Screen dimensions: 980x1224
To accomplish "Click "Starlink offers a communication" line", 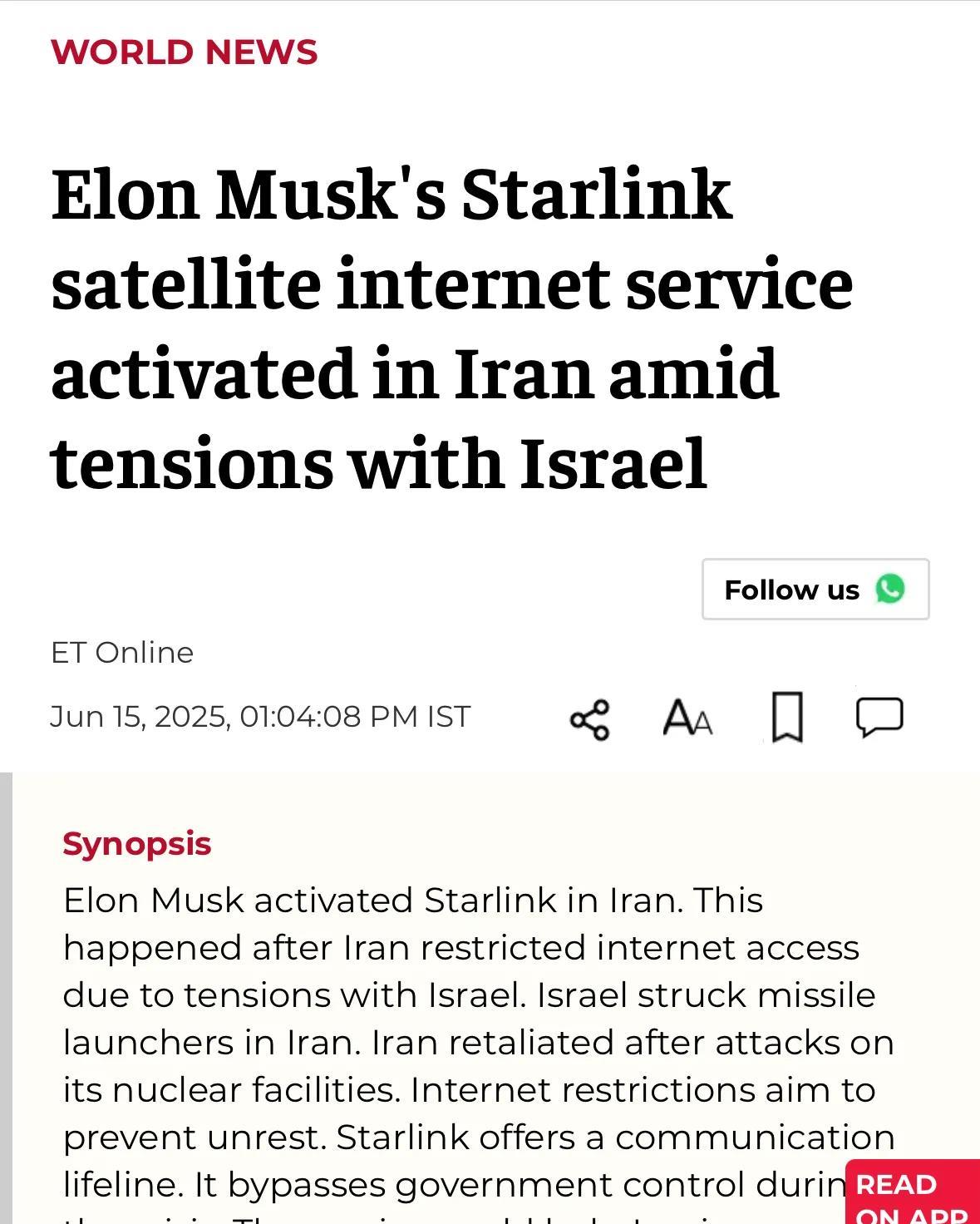I will (x=615, y=1138).
